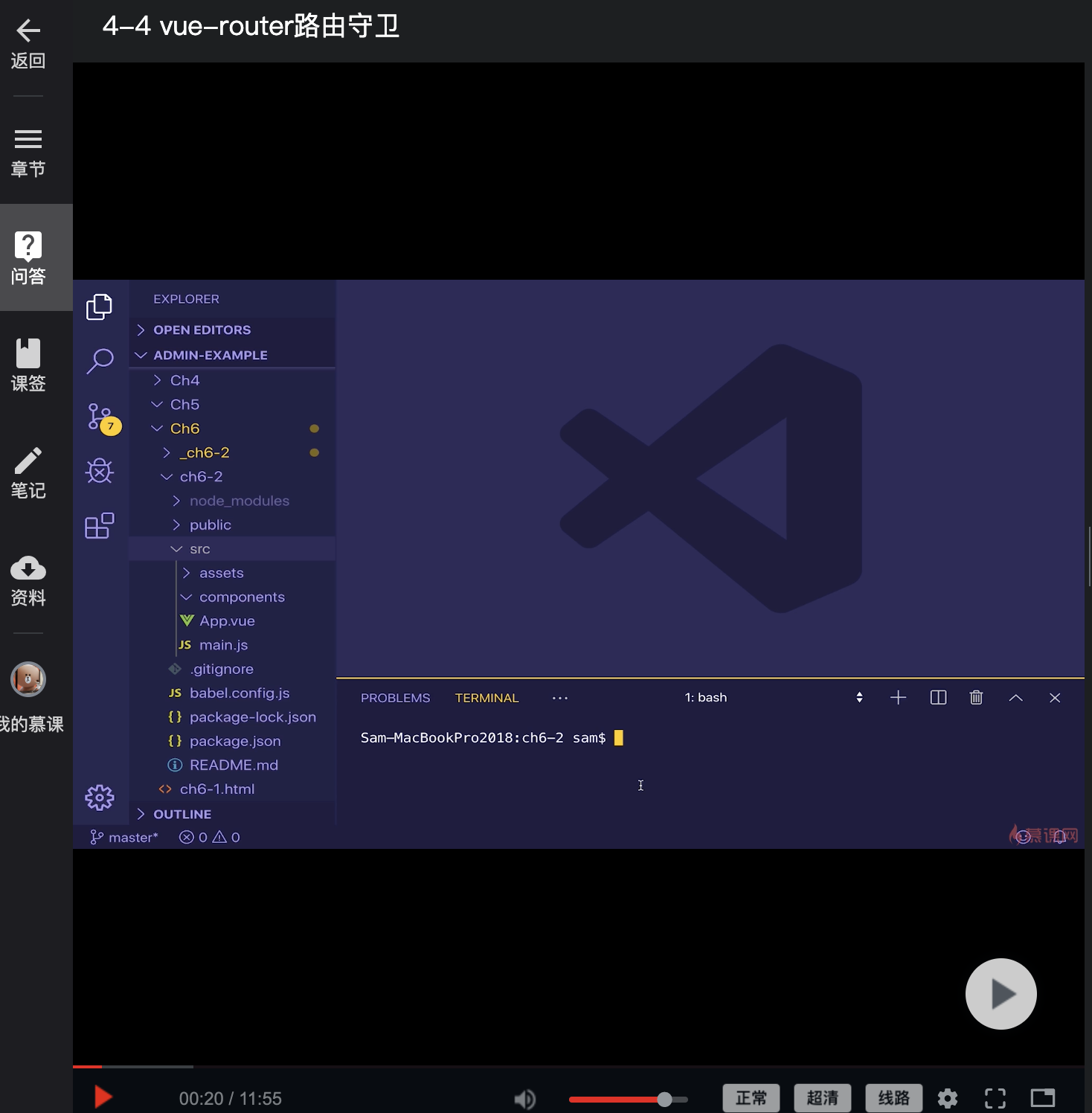1092x1113 pixels.
Task: Select 超清 video quality button
Action: coord(823,1098)
